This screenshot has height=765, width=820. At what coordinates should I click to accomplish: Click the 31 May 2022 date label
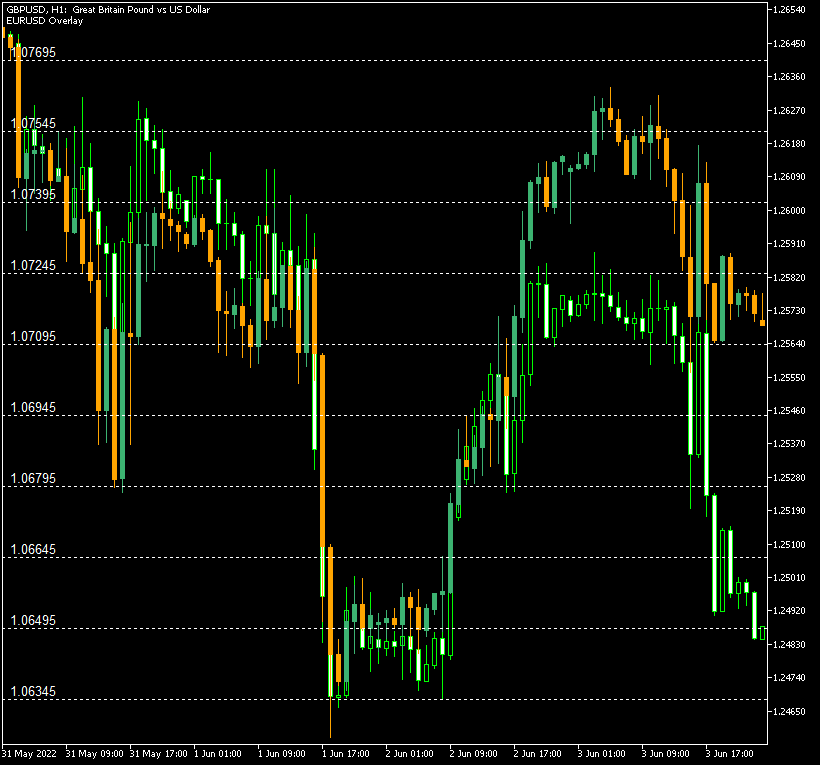tap(29, 753)
